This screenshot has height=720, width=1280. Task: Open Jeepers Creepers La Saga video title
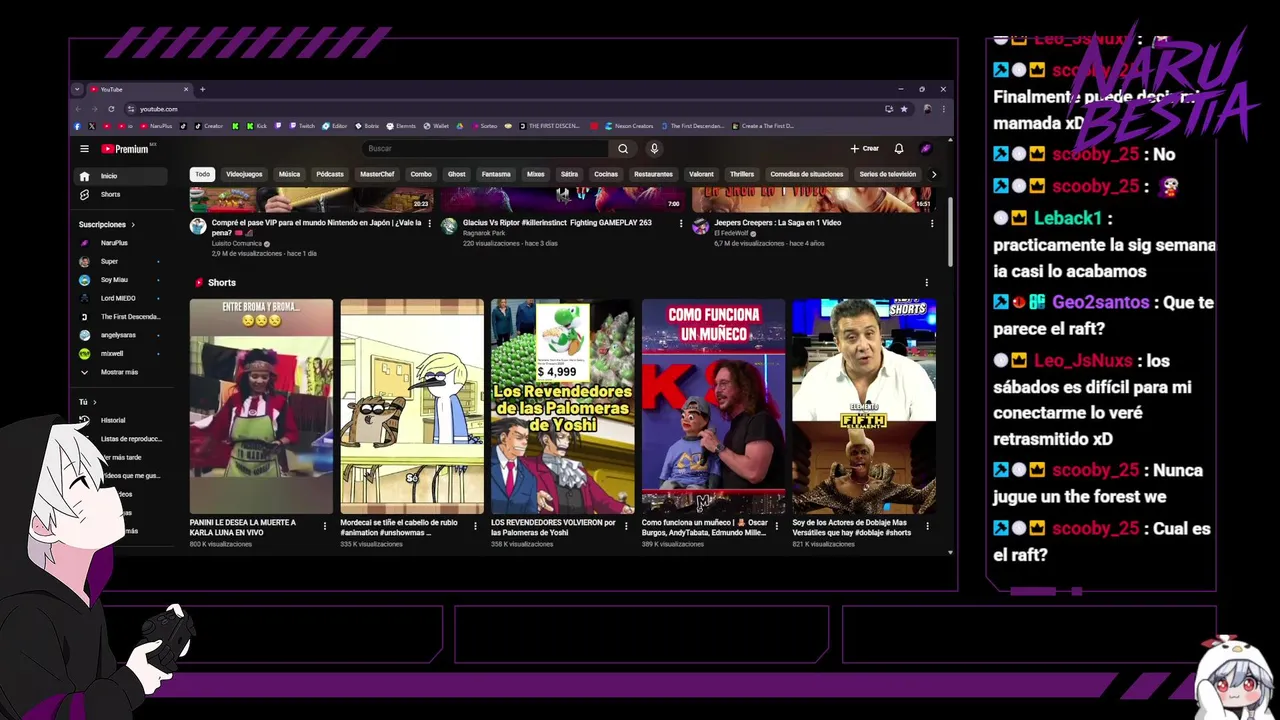(777, 223)
